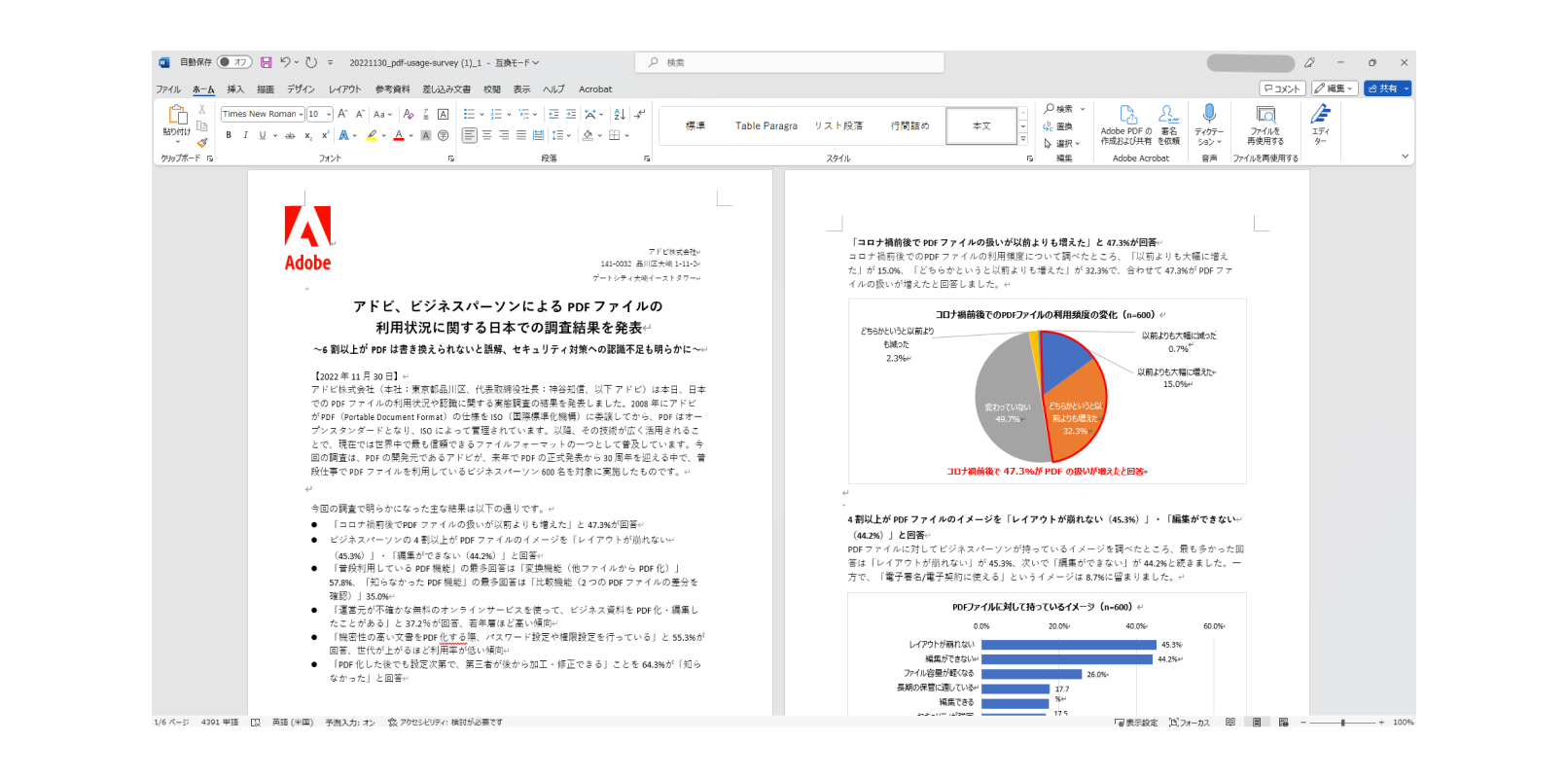Apply yellow text highlight color

coord(371,135)
